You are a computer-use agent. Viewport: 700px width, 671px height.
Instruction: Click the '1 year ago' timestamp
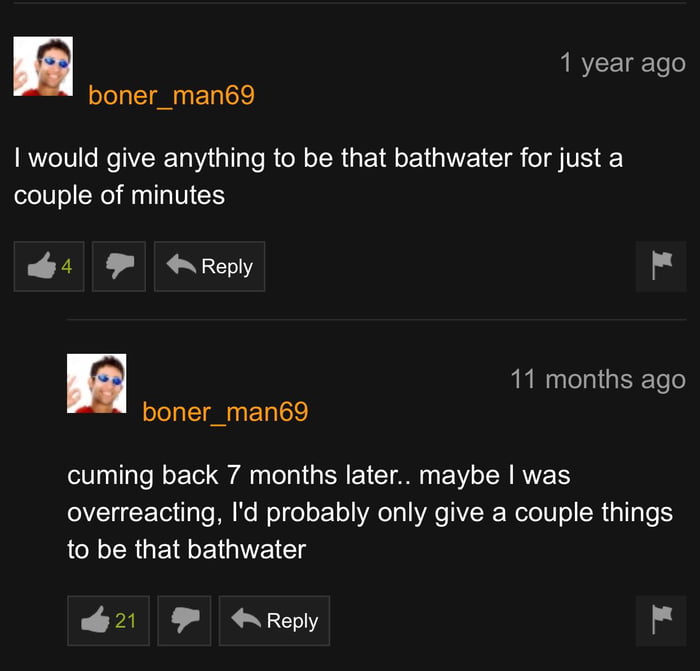pos(623,63)
